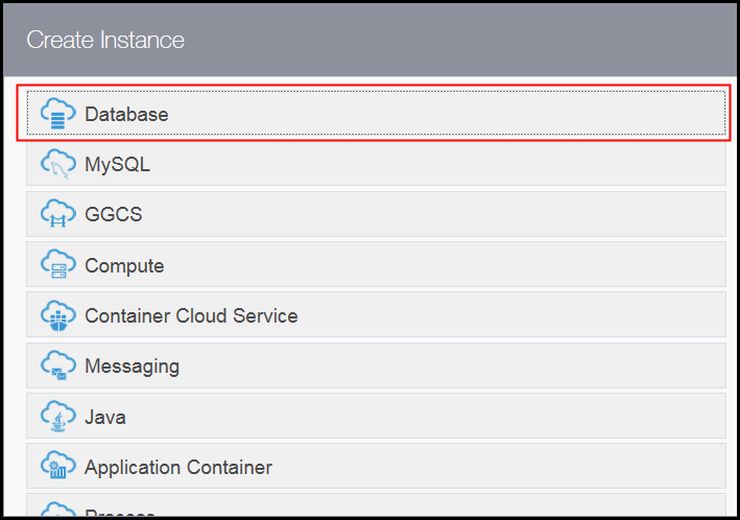Screen dimensions: 740x520
Task: Click the partially visible Process icon
Action: point(58,511)
